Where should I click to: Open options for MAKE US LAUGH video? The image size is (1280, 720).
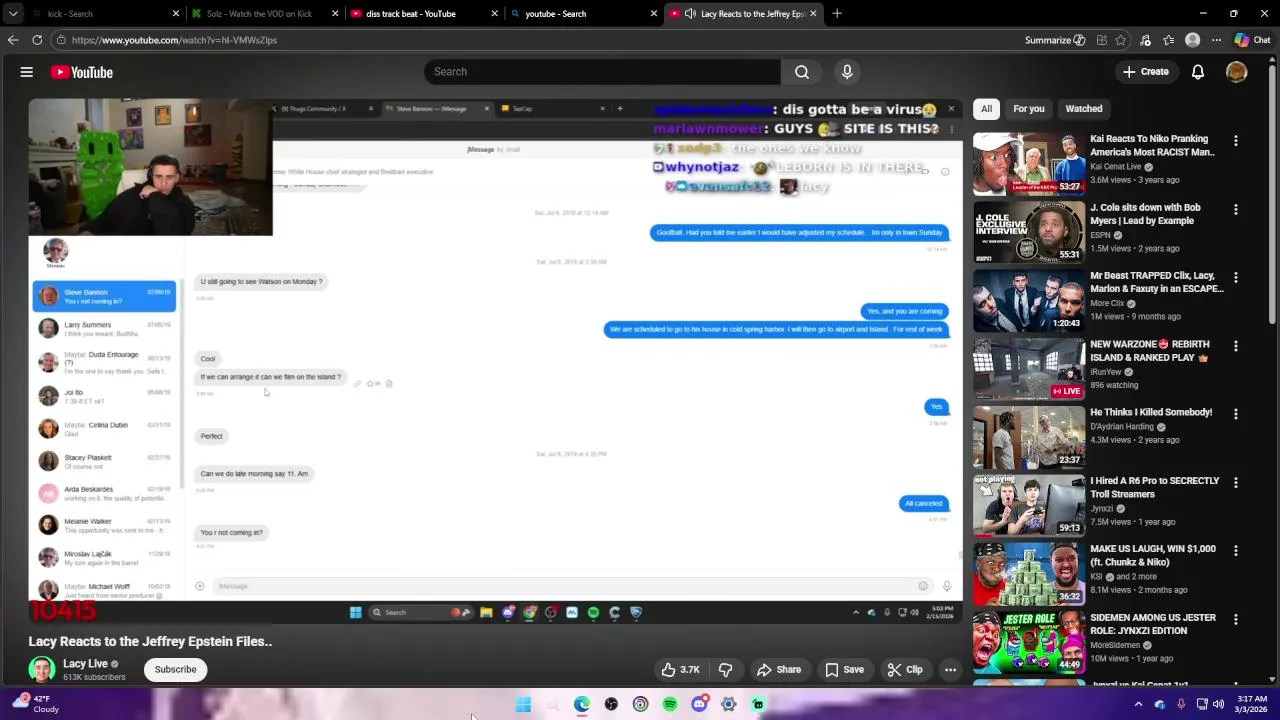point(1236,551)
